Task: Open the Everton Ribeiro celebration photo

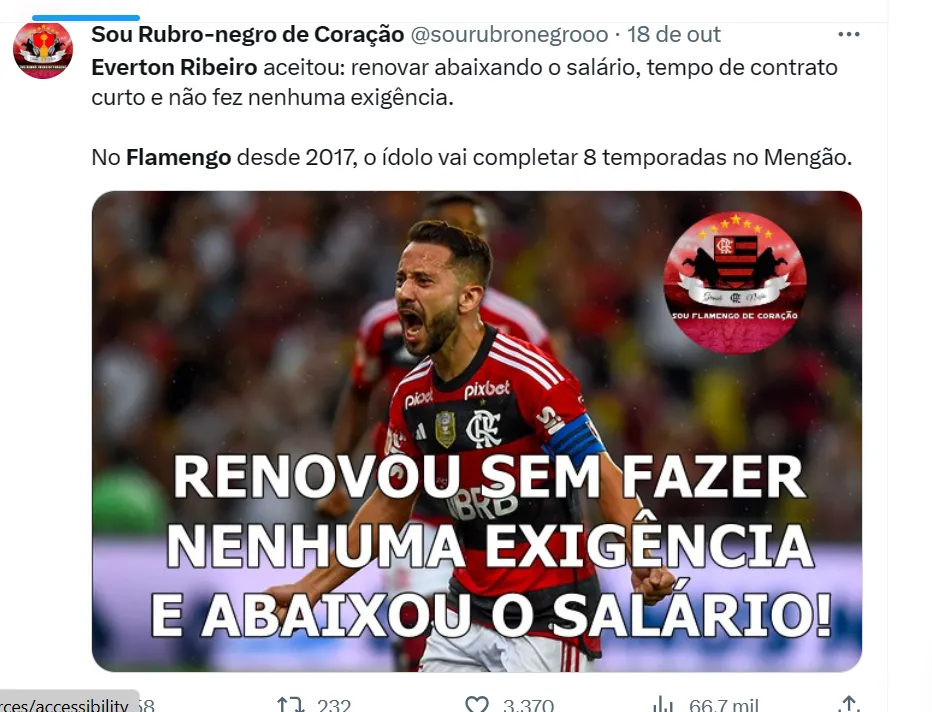Action: tap(477, 431)
